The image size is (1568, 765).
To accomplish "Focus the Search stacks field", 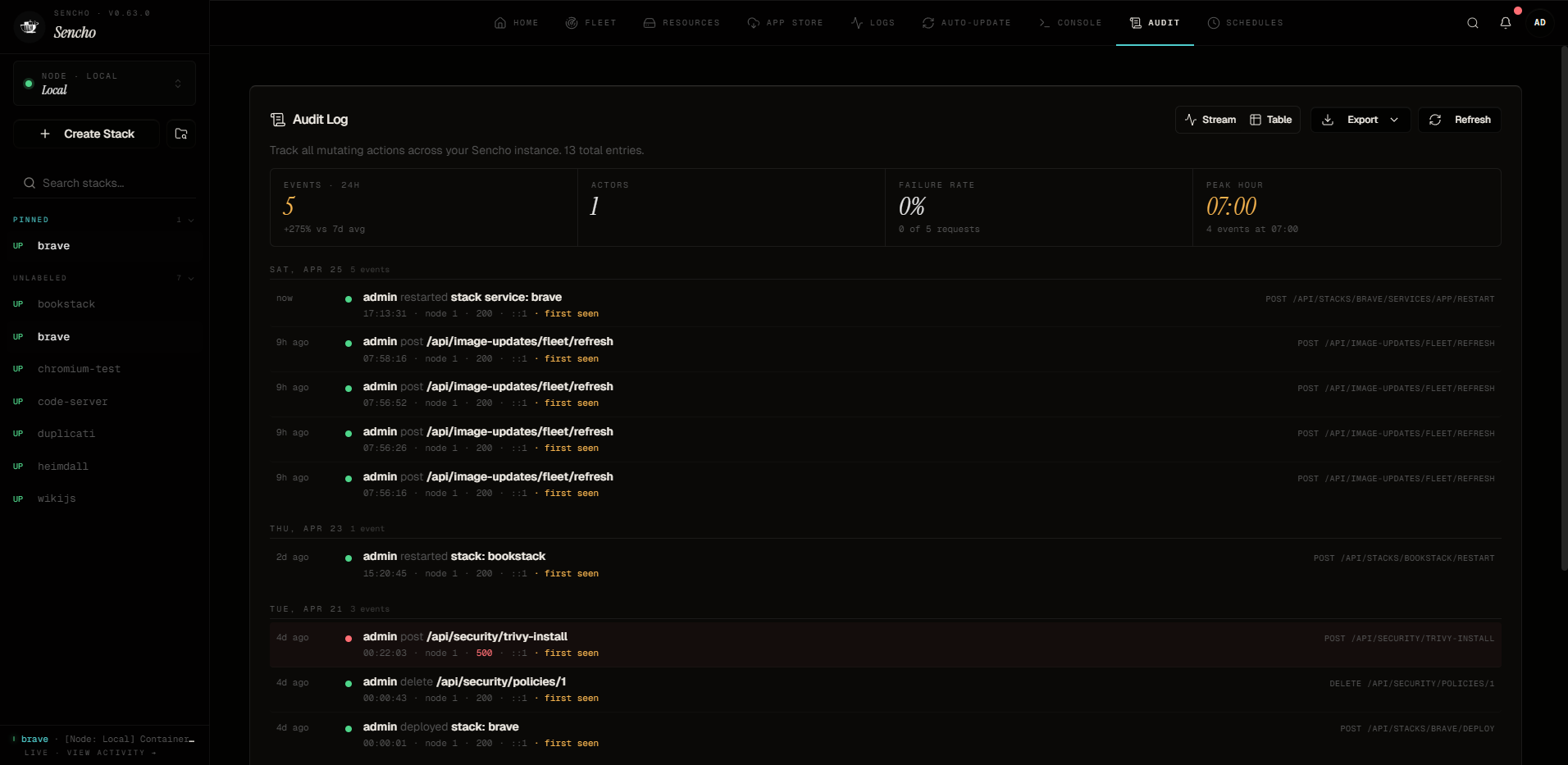I will (104, 183).
